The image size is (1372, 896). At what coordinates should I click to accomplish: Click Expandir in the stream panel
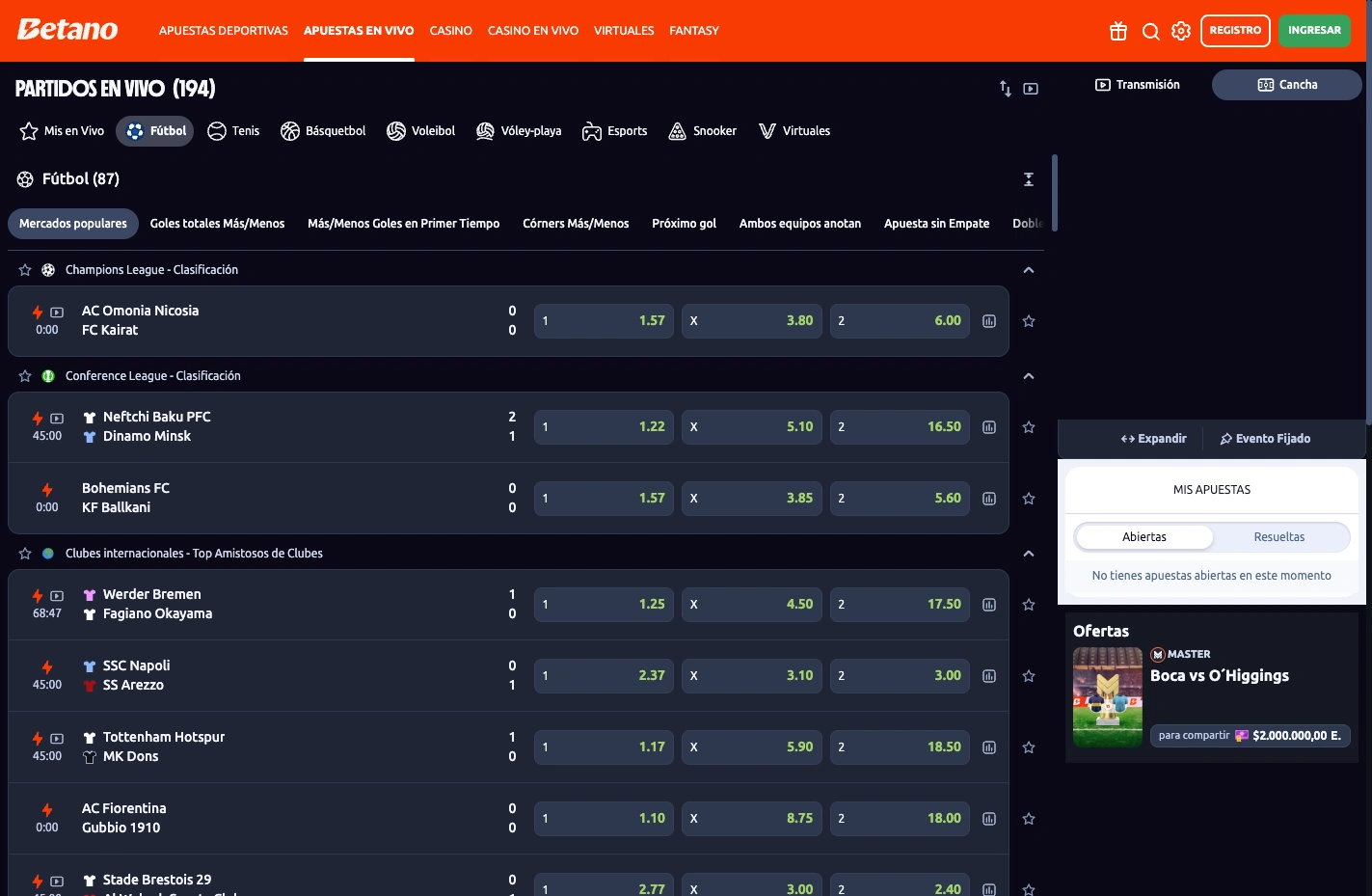pos(1153,439)
